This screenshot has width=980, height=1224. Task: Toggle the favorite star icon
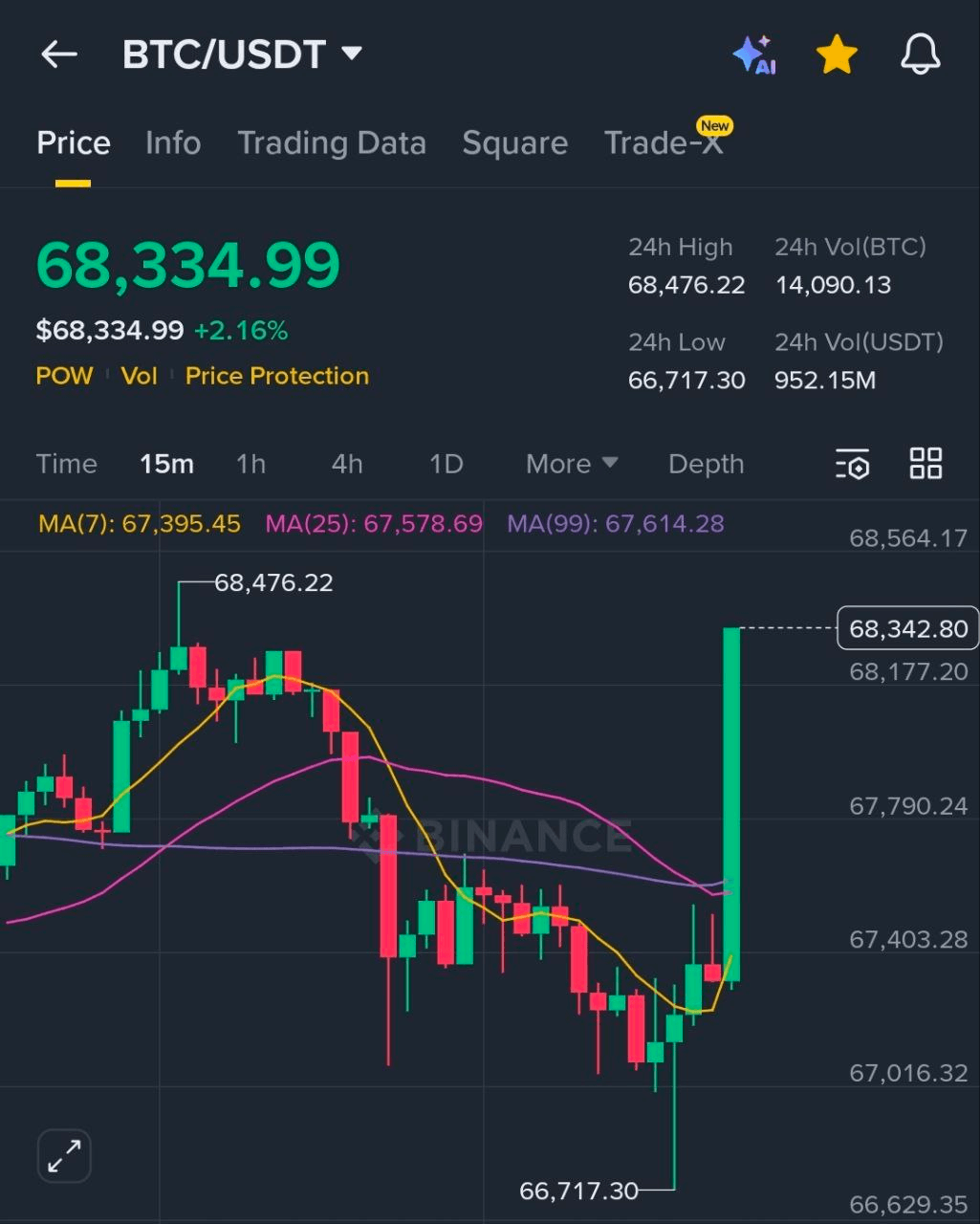coord(837,55)
